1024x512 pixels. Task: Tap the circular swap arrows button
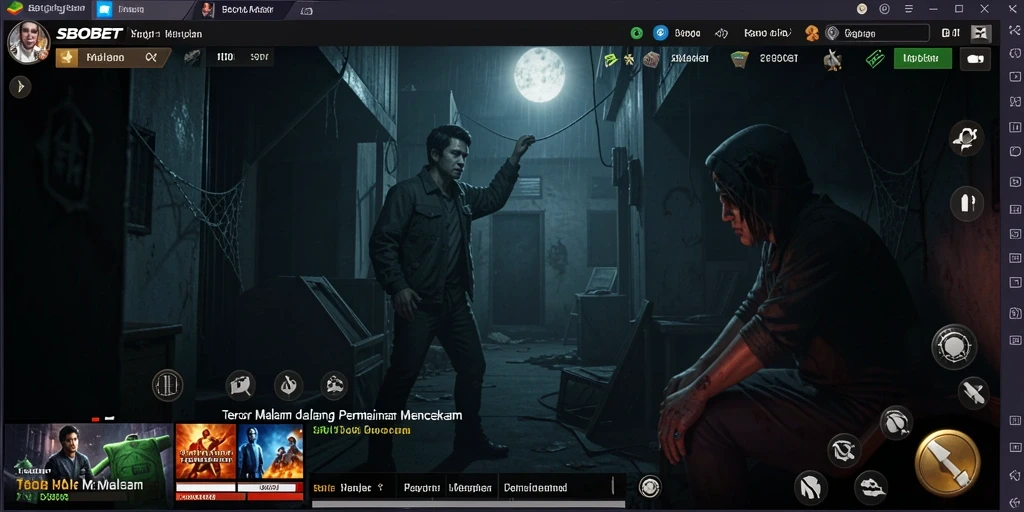click(x=844, y=451)
